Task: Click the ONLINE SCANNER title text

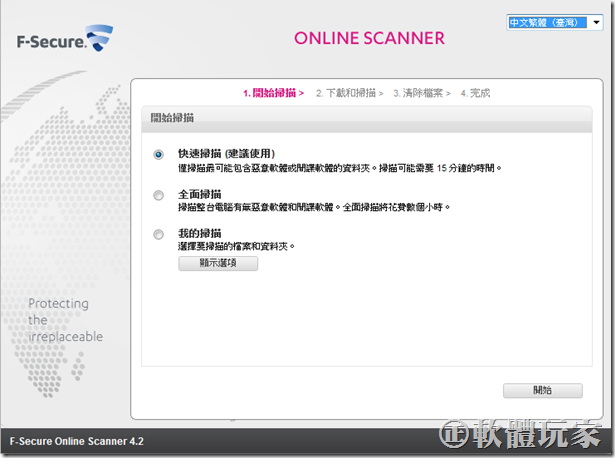Action: coord(369,38)
